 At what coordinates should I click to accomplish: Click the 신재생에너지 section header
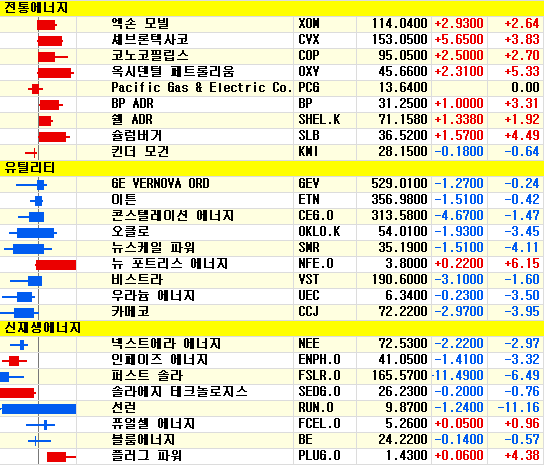[42, 328]
